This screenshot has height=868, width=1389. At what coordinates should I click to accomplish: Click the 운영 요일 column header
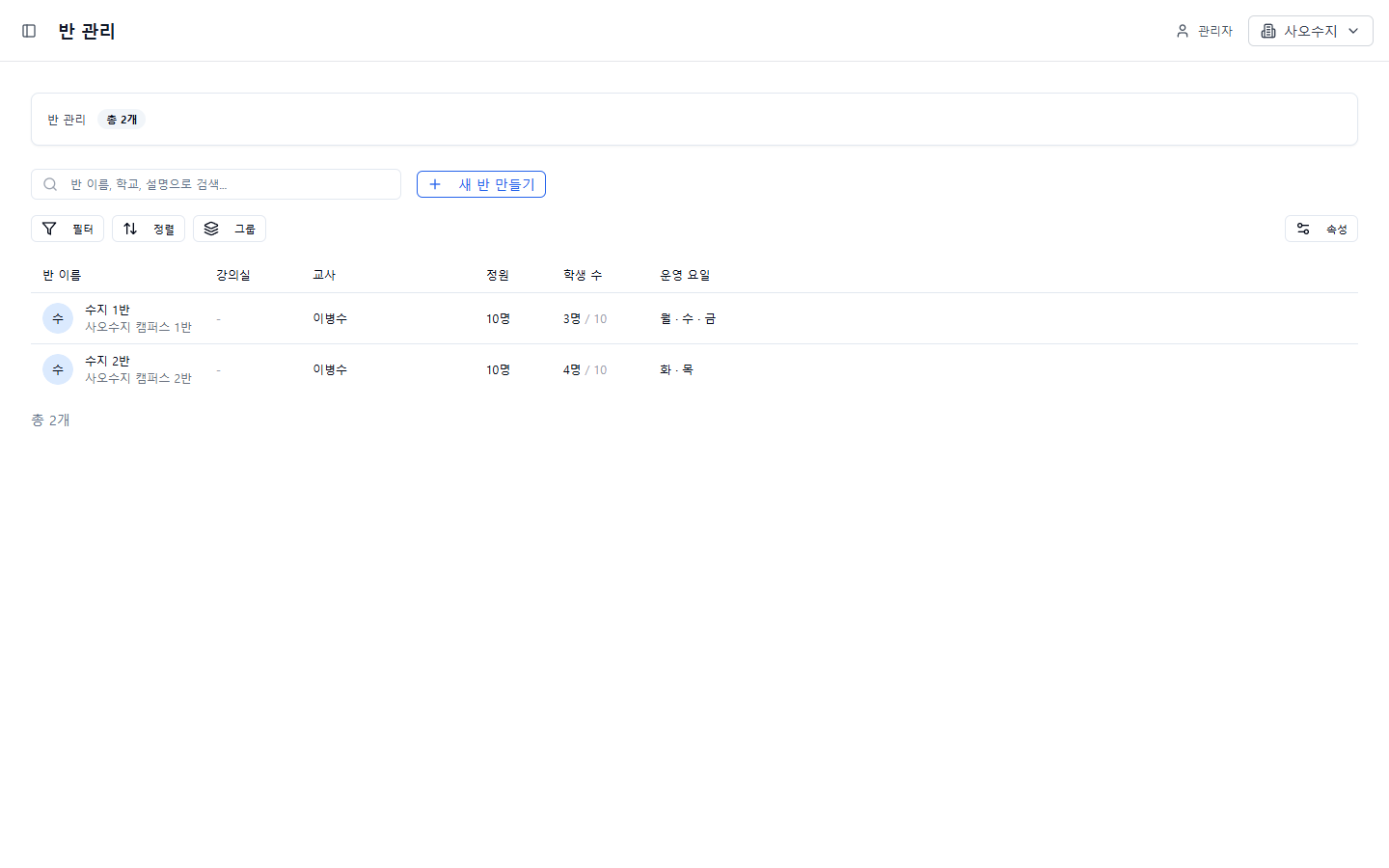(x=685, y=275)
